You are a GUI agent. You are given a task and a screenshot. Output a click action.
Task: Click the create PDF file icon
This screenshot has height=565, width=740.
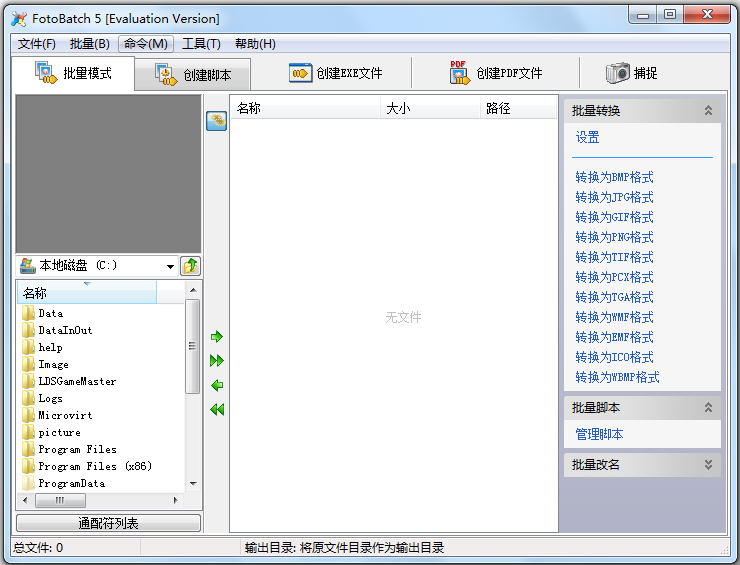(x=460, y=73)
